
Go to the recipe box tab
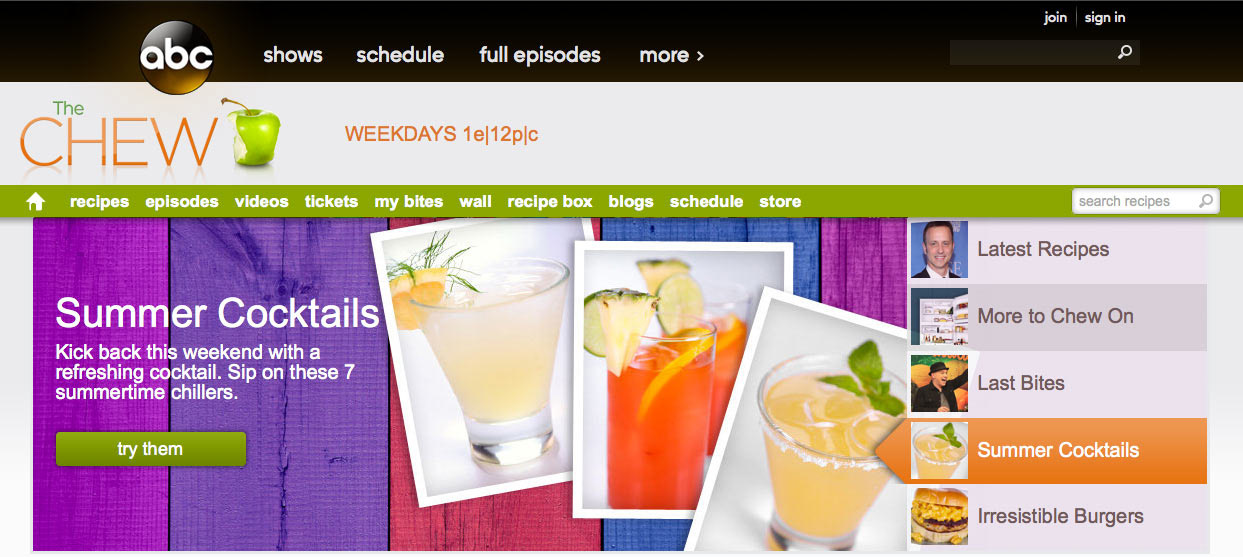(550, 201)
